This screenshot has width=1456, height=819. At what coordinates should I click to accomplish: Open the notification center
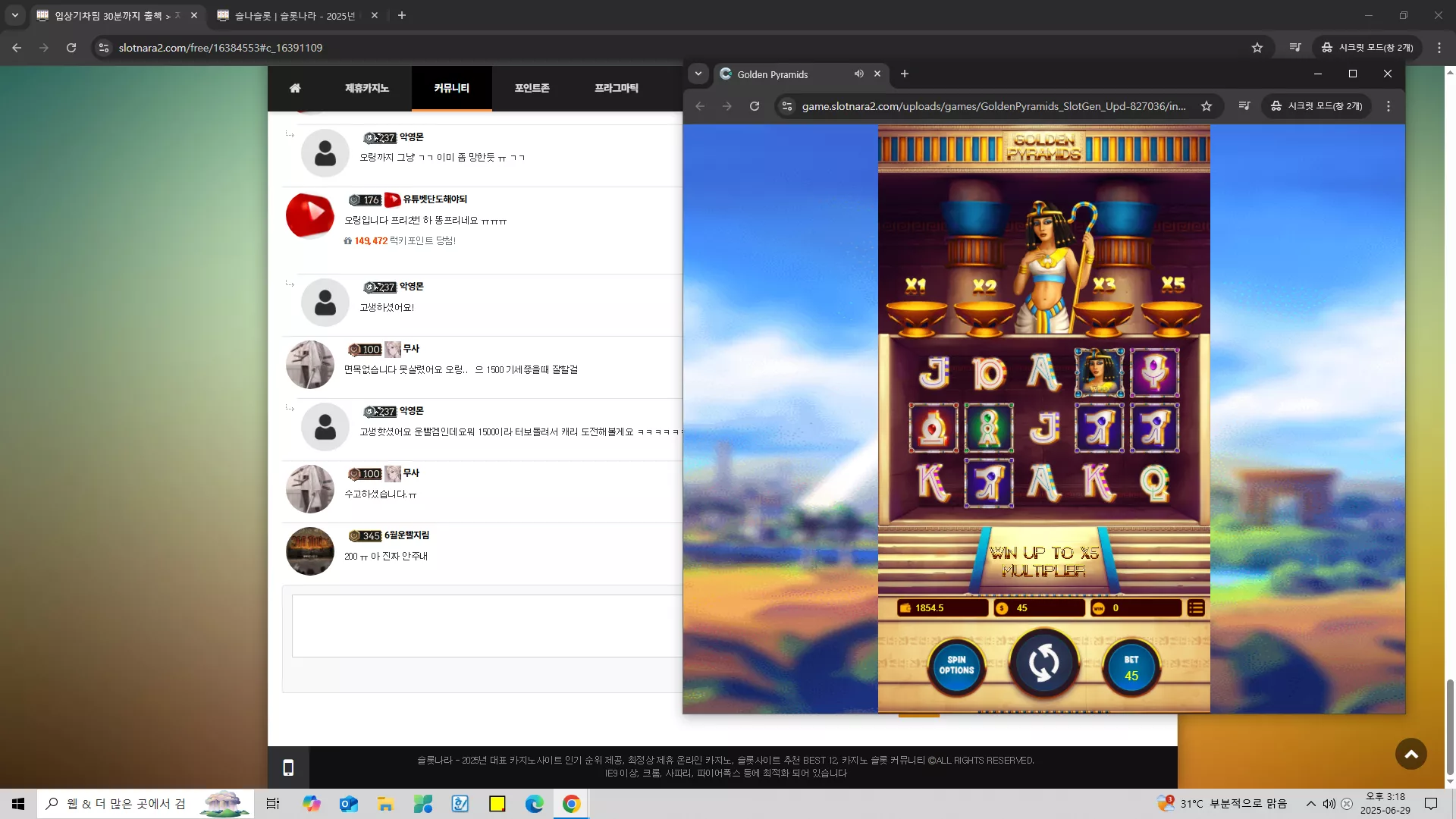1431,804
